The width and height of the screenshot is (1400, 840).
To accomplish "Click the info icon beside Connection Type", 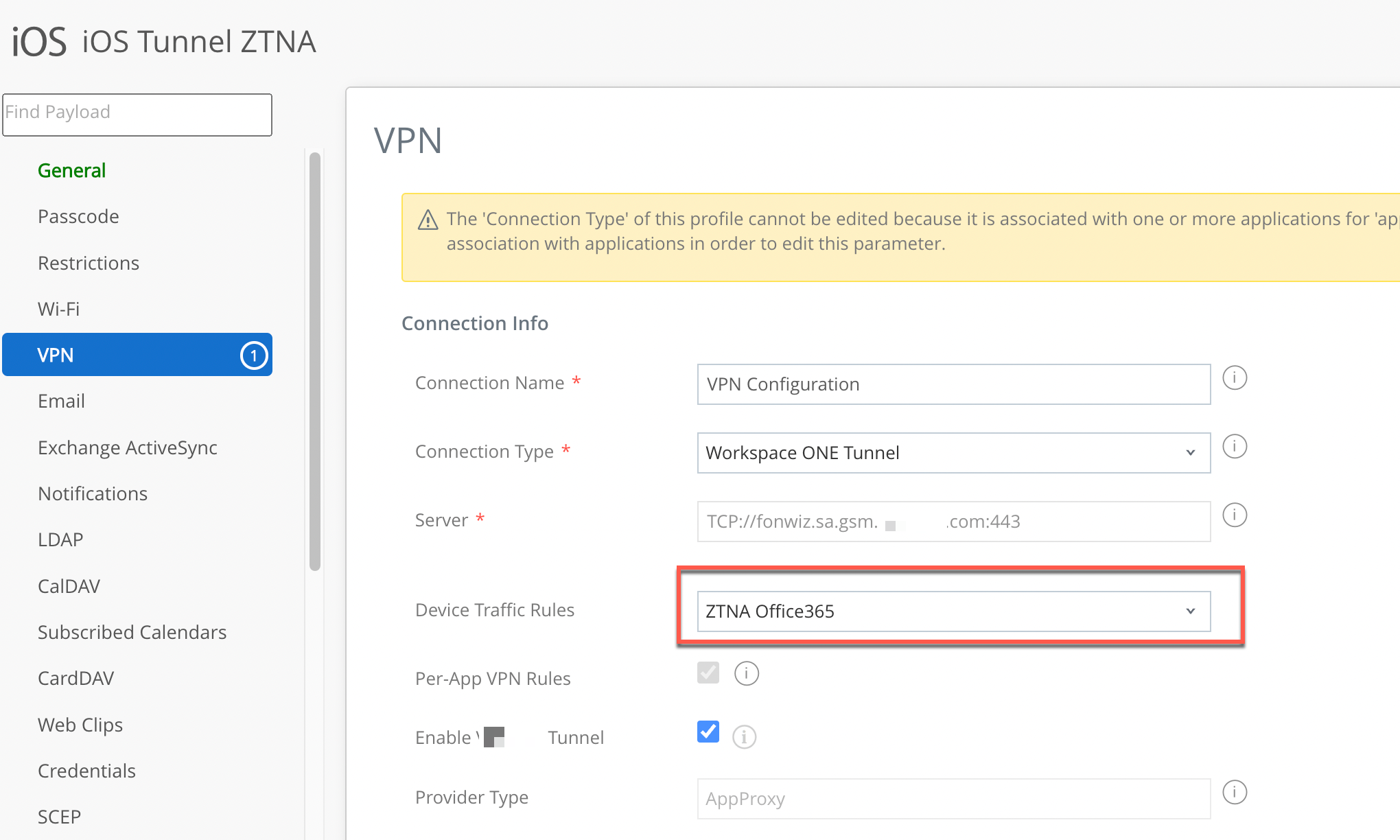I will (1234, 447).
